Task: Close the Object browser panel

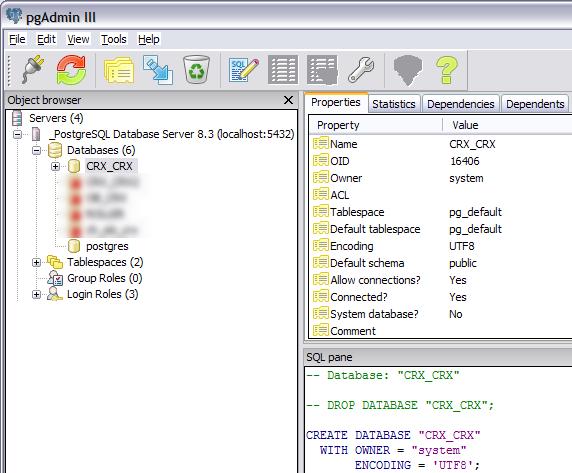Action: (288, 100)
